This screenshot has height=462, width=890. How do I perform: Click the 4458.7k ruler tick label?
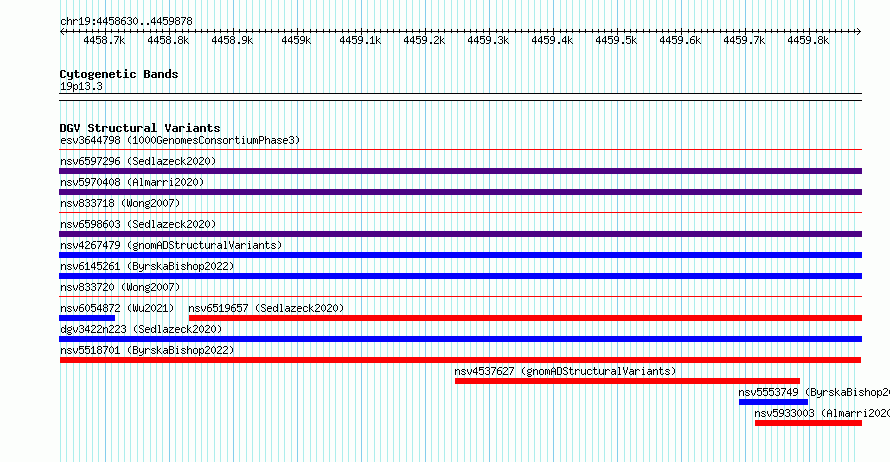(x=104, y=40)
